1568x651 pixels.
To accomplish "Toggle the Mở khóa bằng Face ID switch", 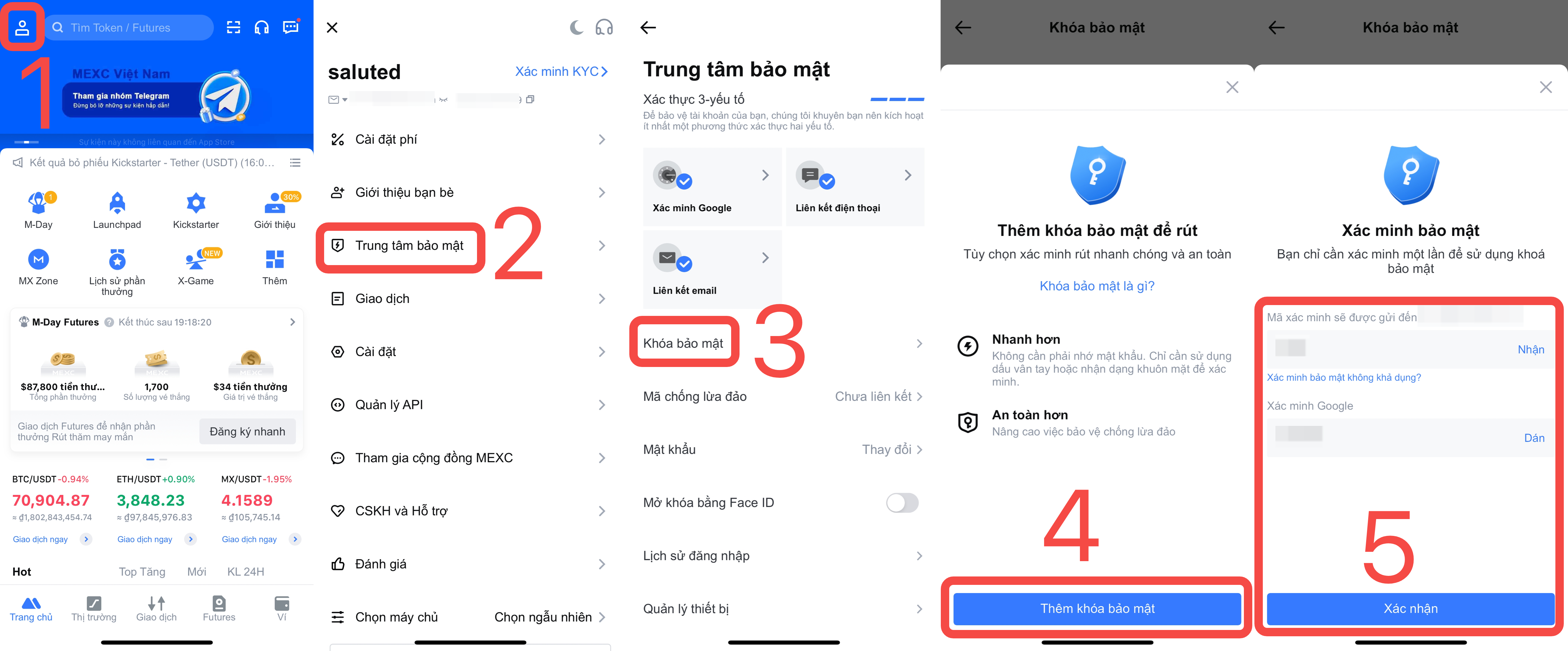I will click(x=902, y=503).
